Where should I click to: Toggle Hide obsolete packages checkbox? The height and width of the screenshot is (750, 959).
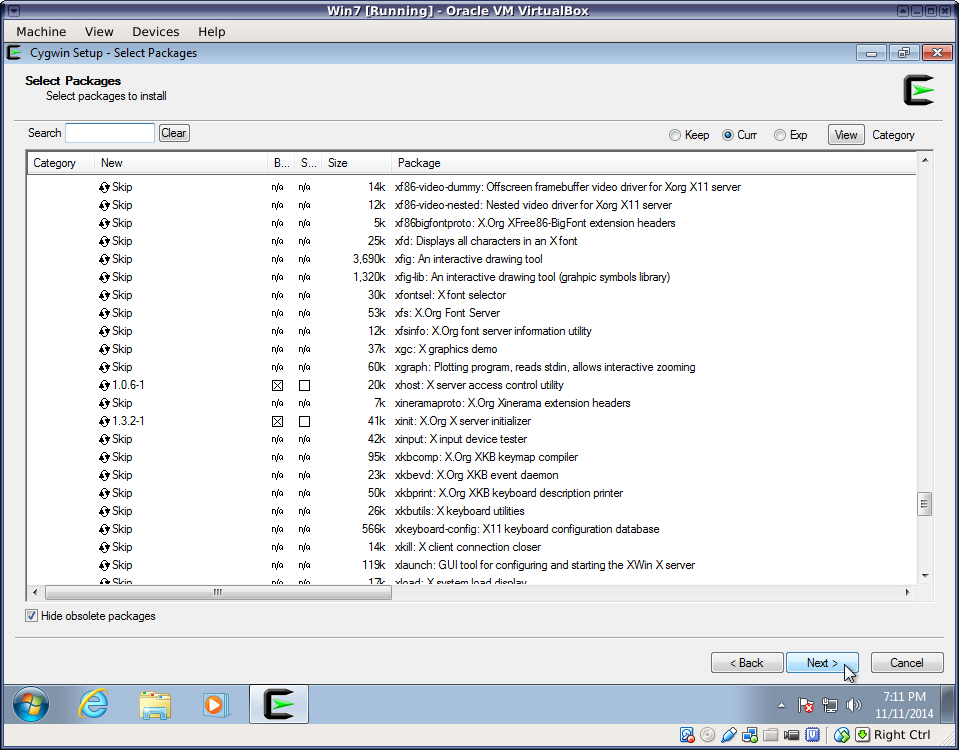(x=32, y=616)
